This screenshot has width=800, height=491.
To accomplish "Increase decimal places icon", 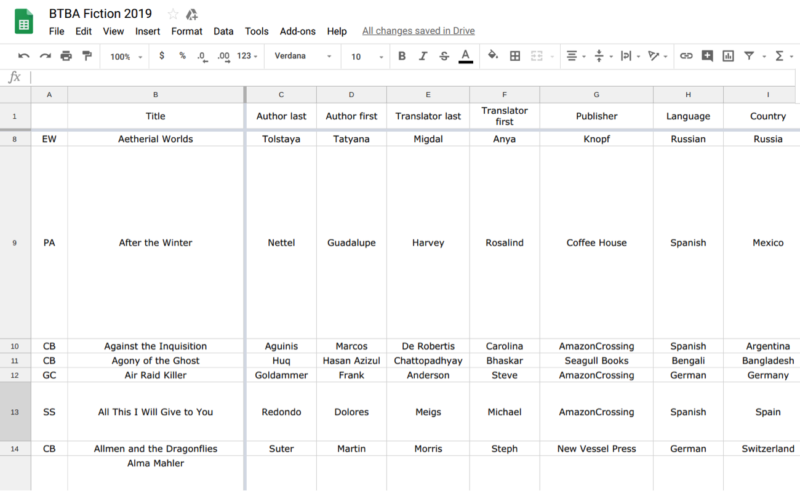I will click(223, 57).
